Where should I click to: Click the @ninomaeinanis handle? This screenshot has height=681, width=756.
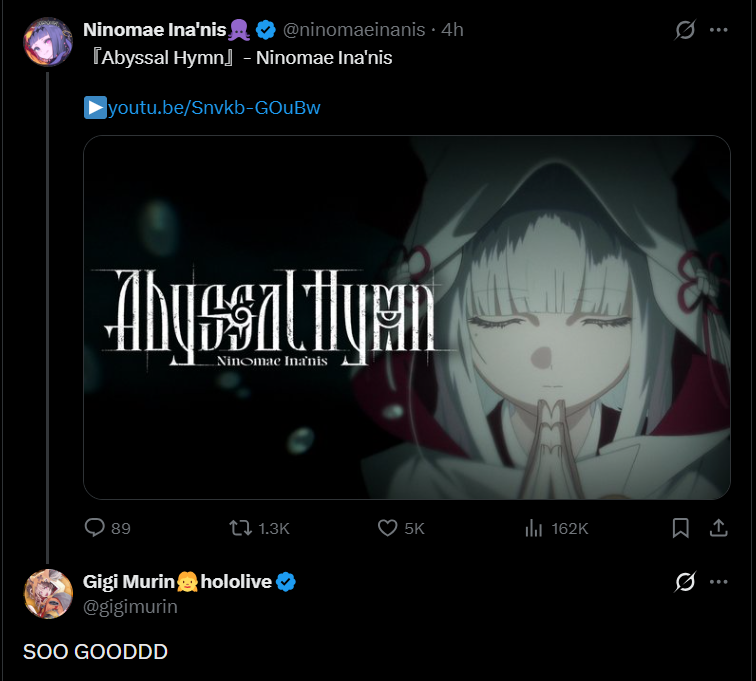pos(354,30)
